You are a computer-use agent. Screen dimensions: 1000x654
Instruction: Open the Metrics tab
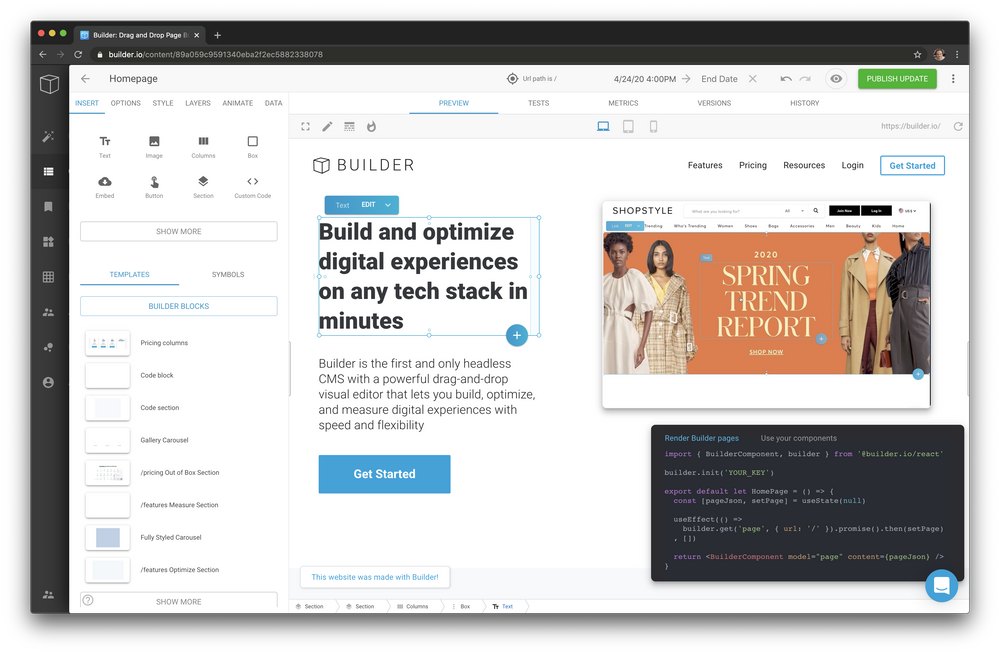(x=623, y=102)
